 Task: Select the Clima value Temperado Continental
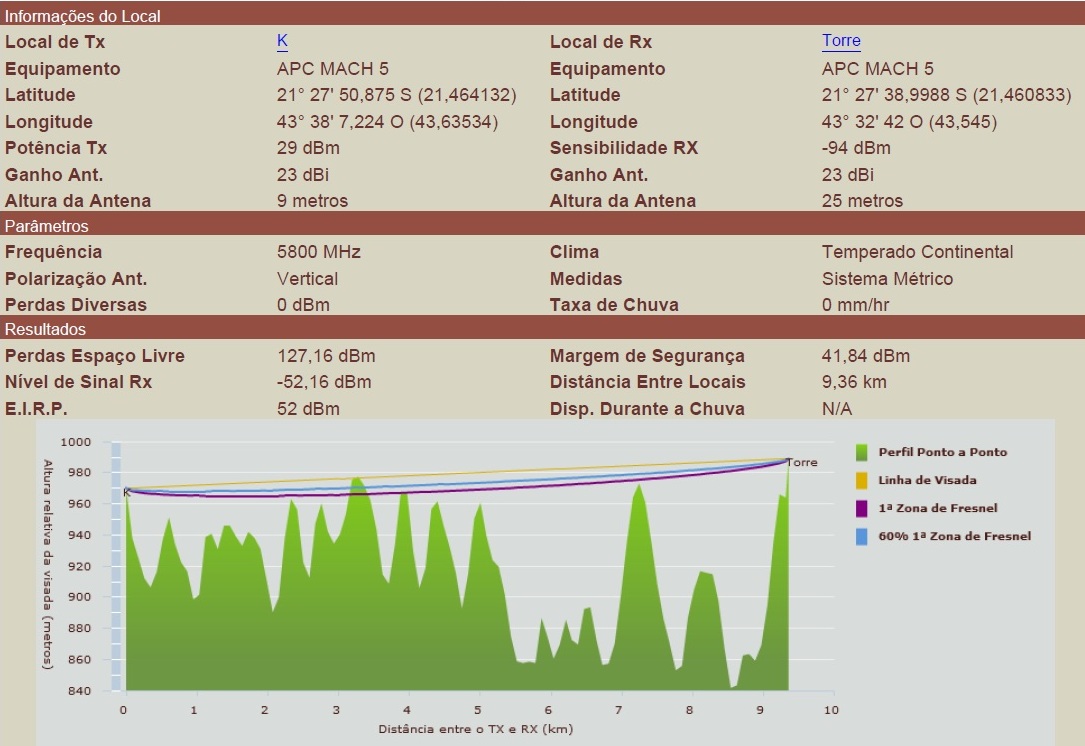(918, 252)
